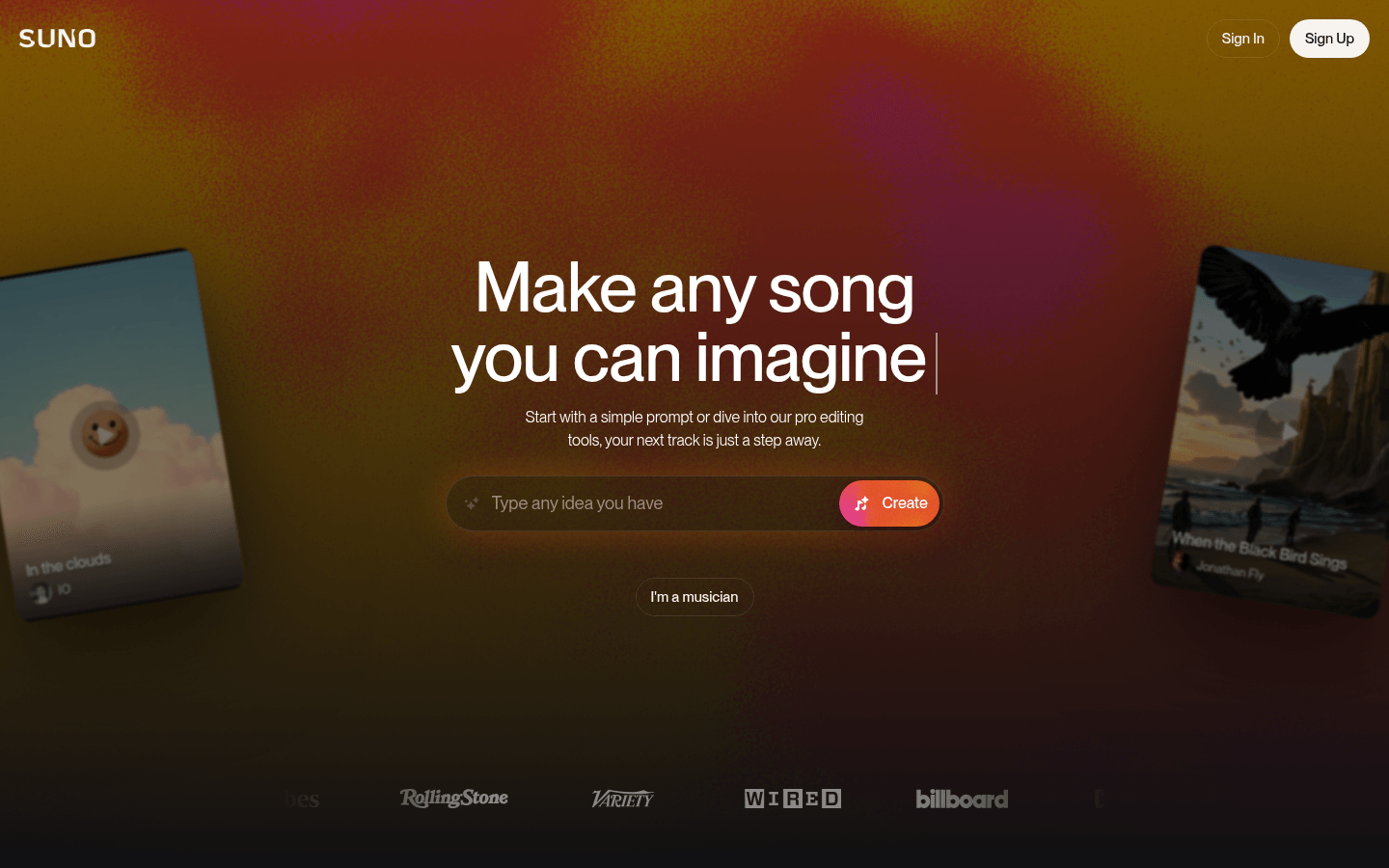This screenshot has height=868, width=1389.
Task: Open the 'In the clouds' song title
Action: pyautogui.click(x=68, y=564)
